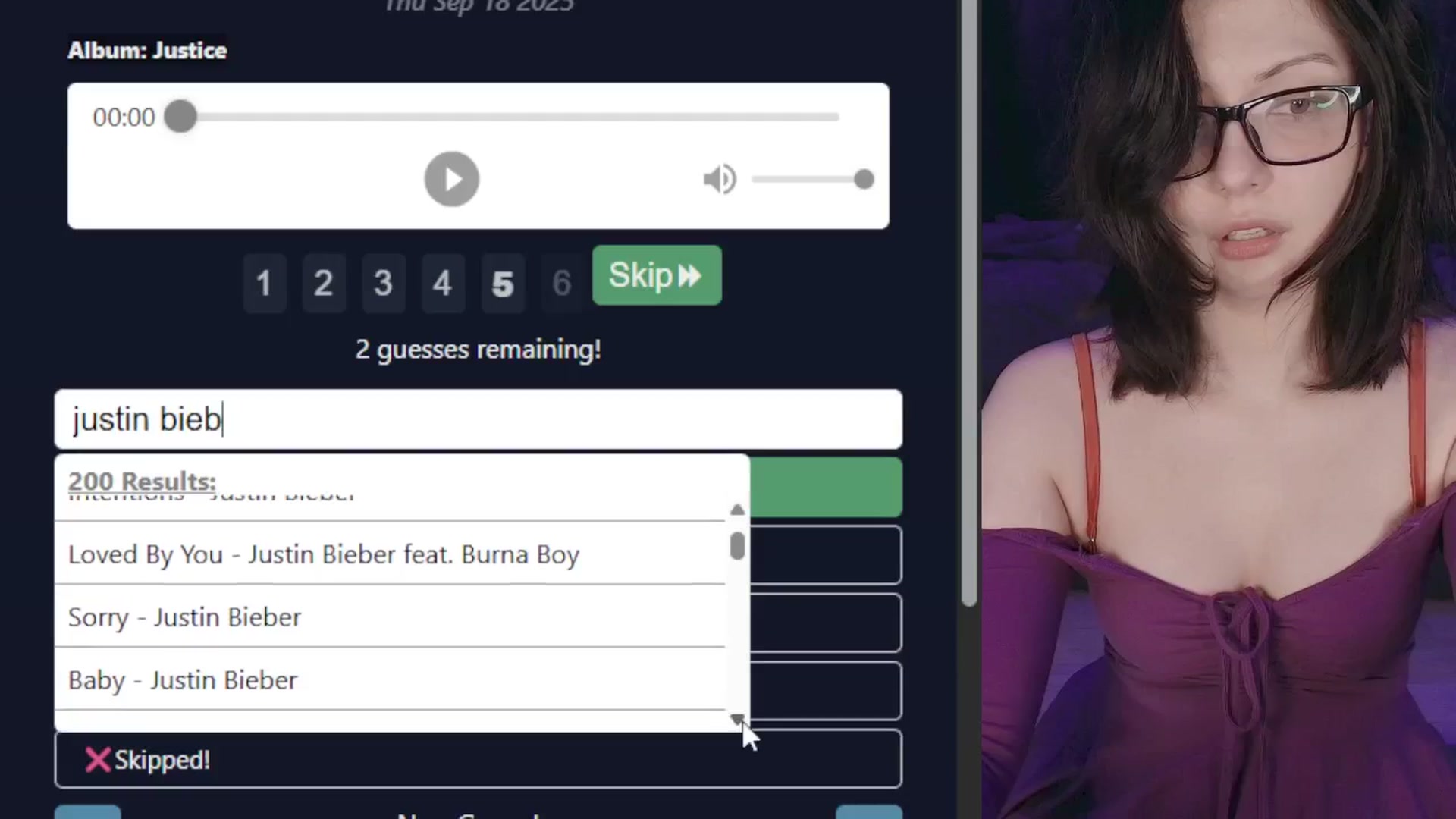Viewport: 1456px width, 819px height.
Task: Choose Baby - Justin Bieber result
Action: [x=390, y=679]
